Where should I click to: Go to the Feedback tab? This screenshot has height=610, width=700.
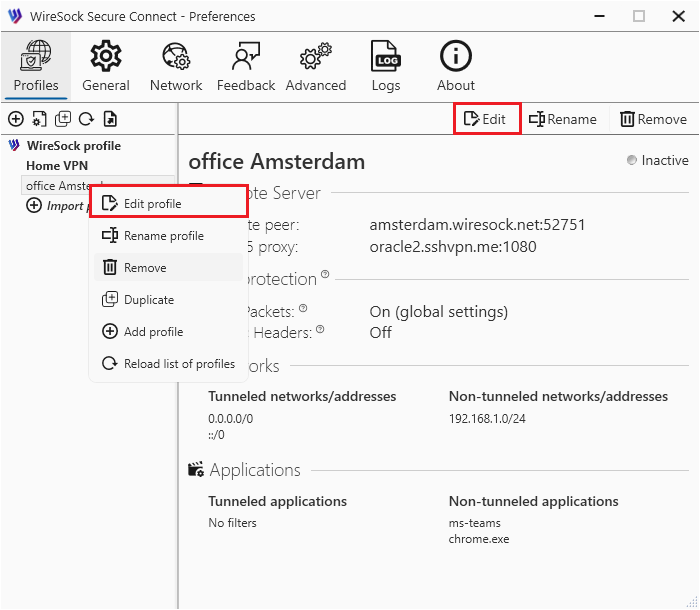coord(246,66)
